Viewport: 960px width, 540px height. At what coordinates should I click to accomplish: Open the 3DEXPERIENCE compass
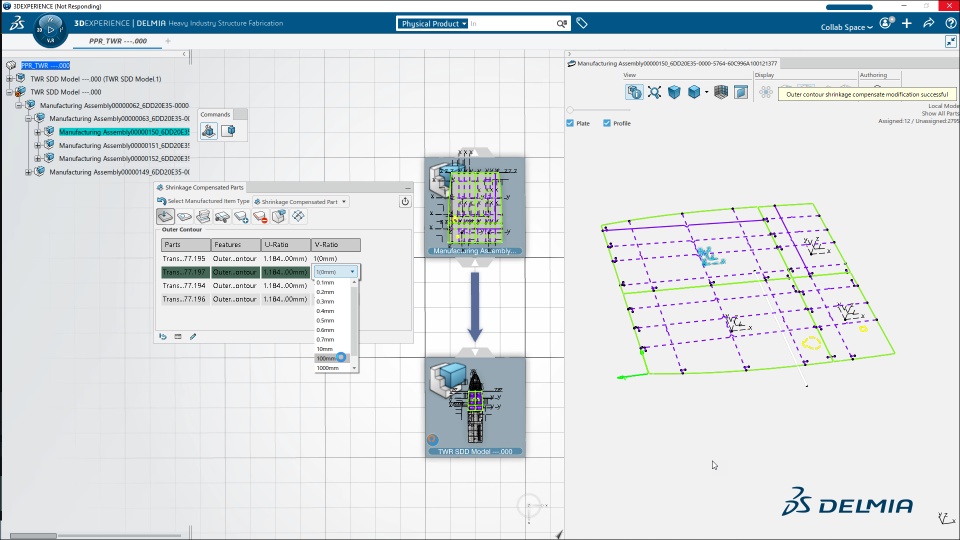point(50,29)
